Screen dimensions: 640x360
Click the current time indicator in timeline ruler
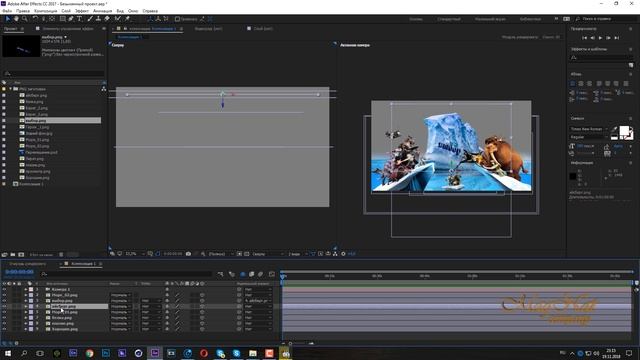click(282, 276)
